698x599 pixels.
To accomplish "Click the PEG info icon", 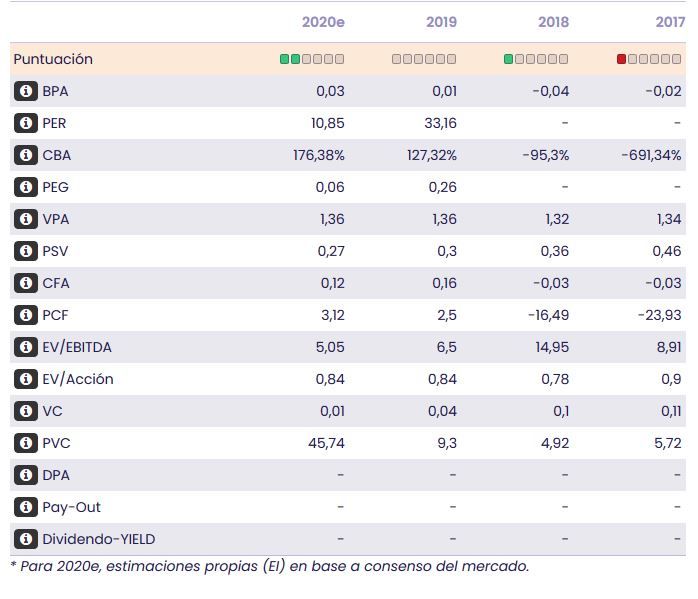I will [25, 187].
